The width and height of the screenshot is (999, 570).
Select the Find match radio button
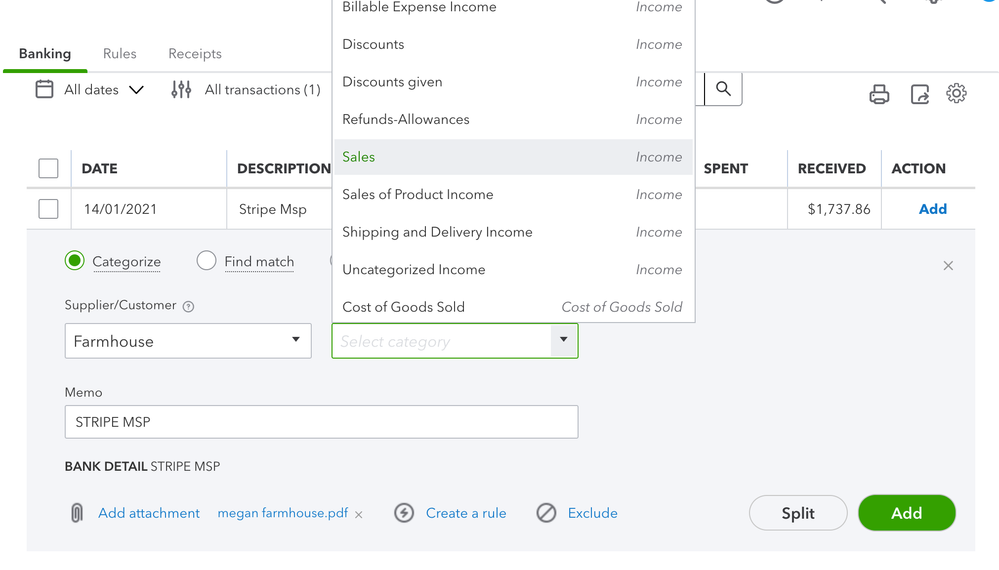click(206, 261)
